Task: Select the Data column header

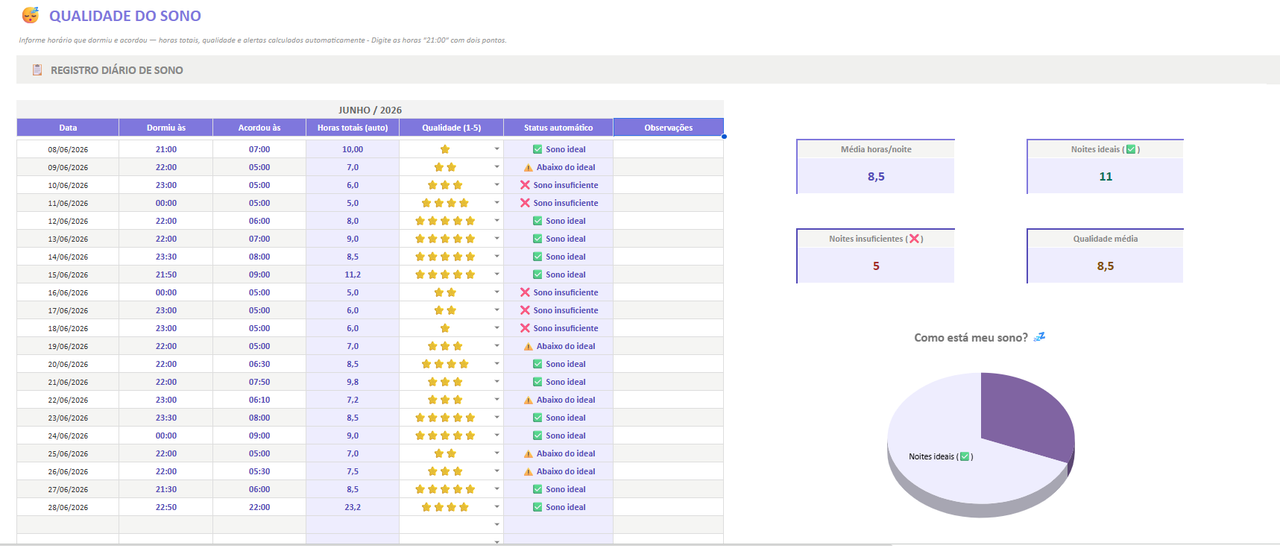Action: coord(68,128)
